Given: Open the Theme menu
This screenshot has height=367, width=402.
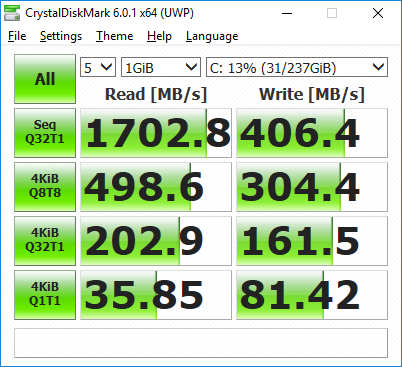Looking at the screenshot, I should pyautogui.click(x=115, y=36).
